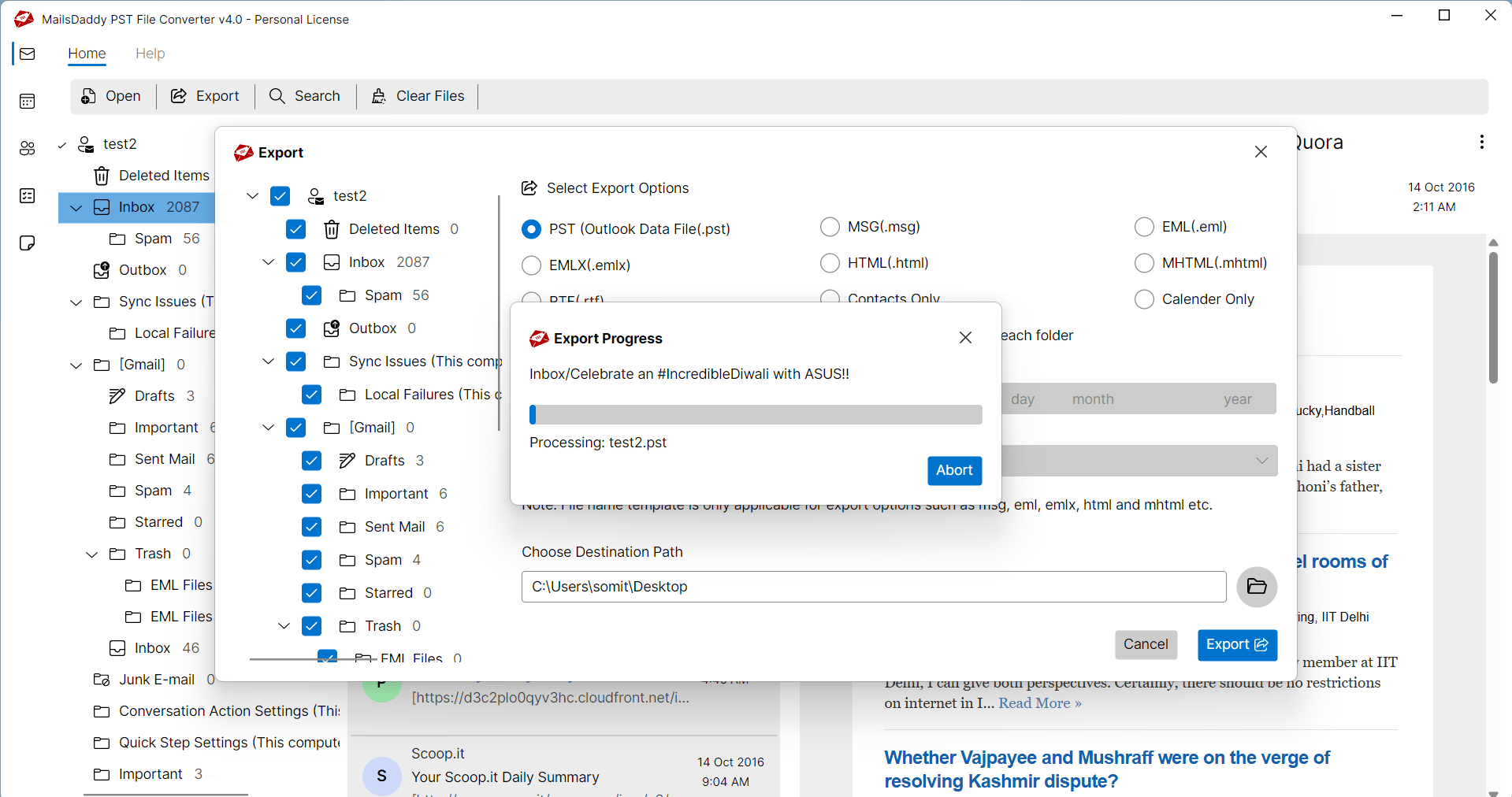Open the calendar icon in left sidebar
The width and height of the screenshot is (1512, 797).
28,101
